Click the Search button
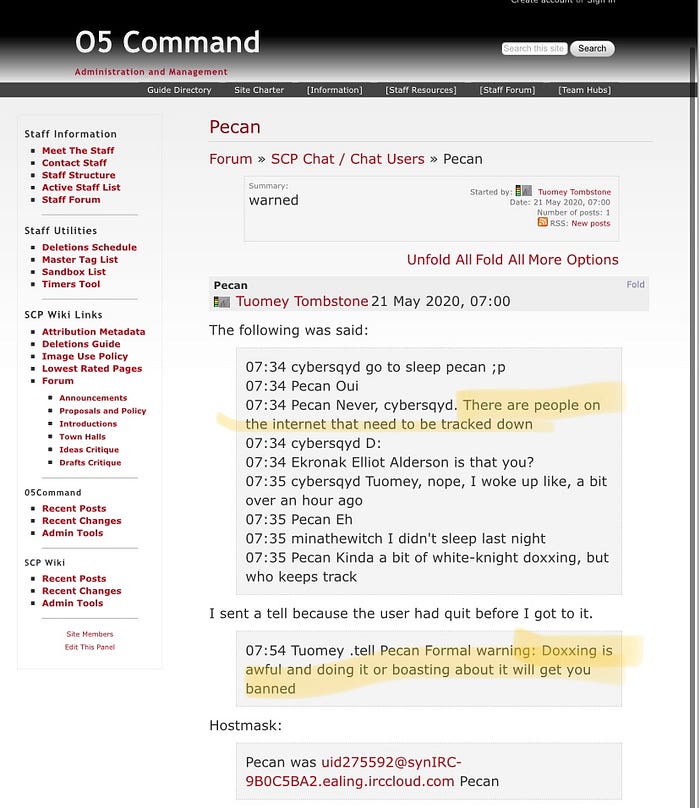 click(x=592, y=48)
